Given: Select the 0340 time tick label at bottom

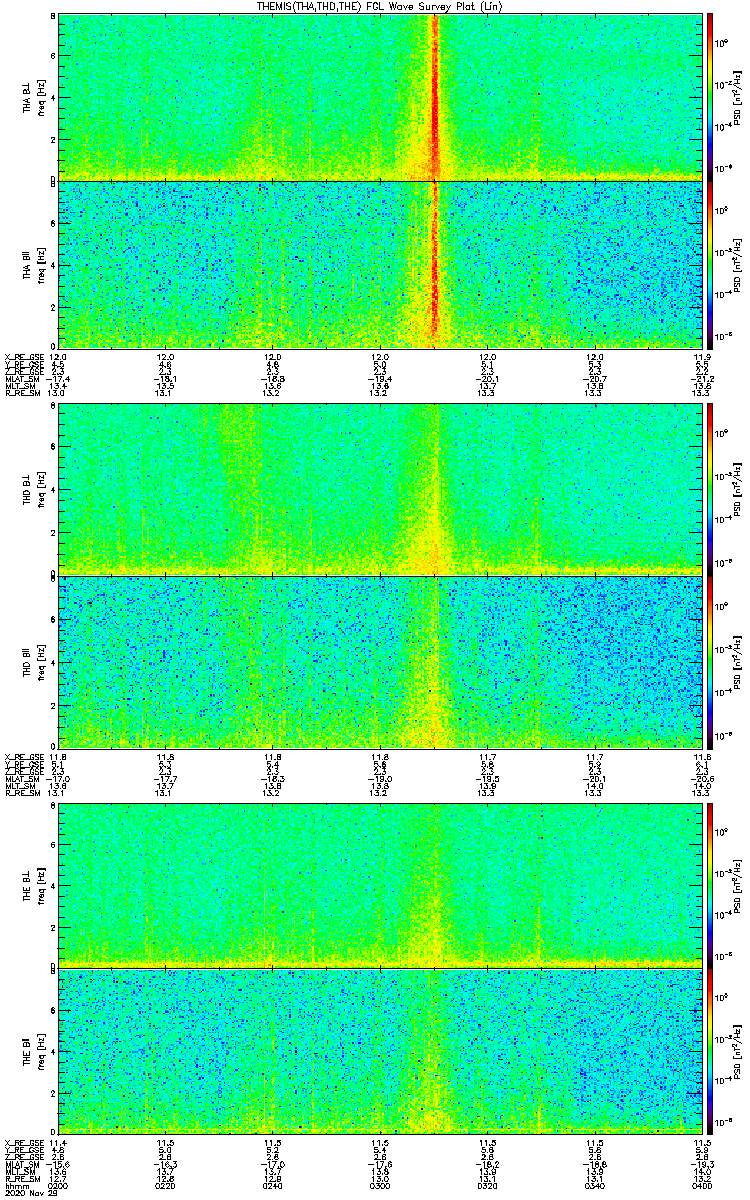Looking at the screenshot, I should pos(595,1185).
